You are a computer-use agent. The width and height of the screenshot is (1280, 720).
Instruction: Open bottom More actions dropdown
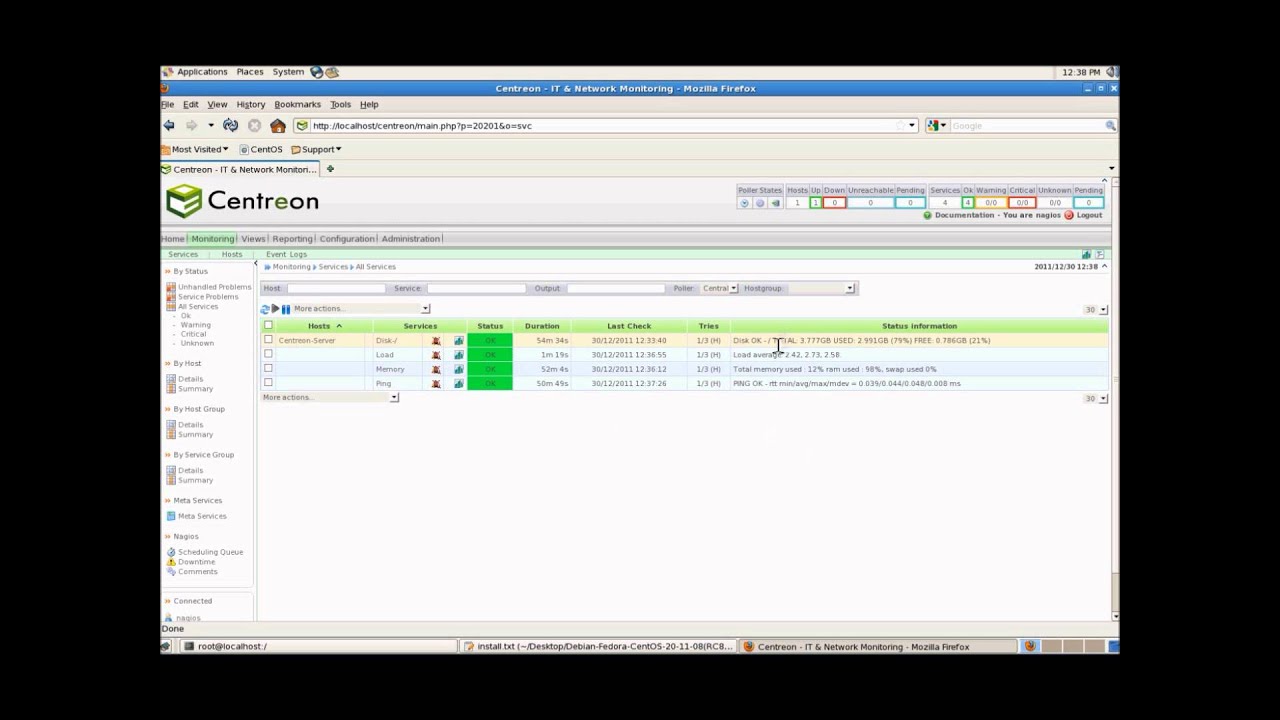coord(330,398)
